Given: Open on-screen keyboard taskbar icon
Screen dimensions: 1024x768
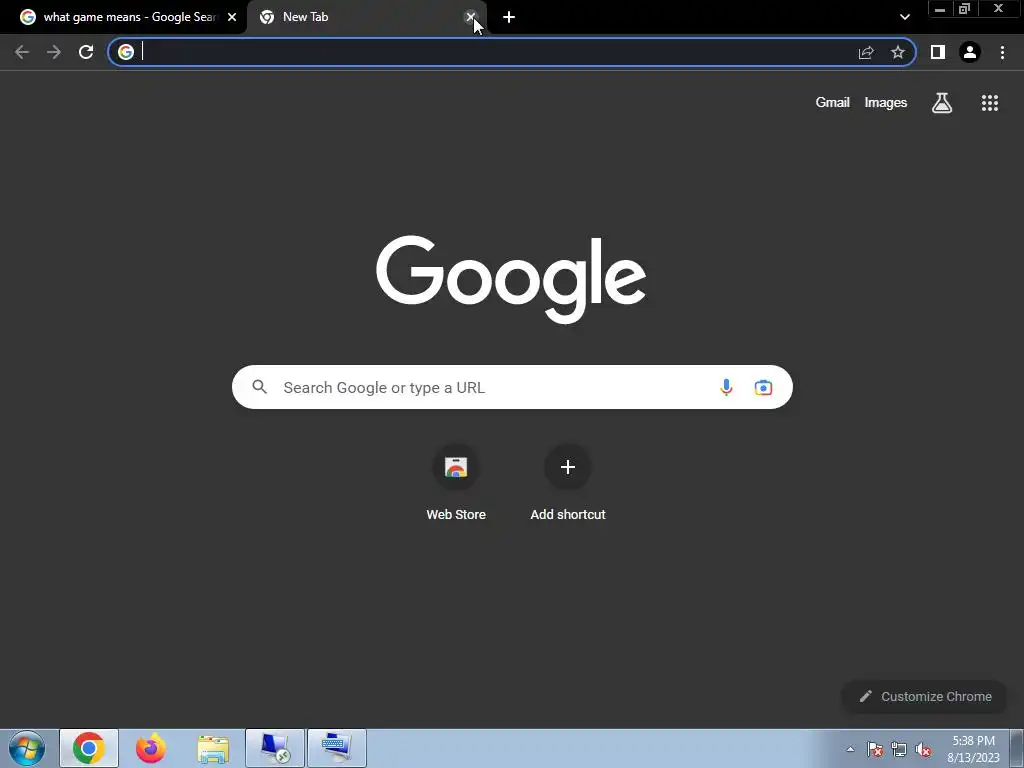Looking at the screenshot, I should coord(337,748).
